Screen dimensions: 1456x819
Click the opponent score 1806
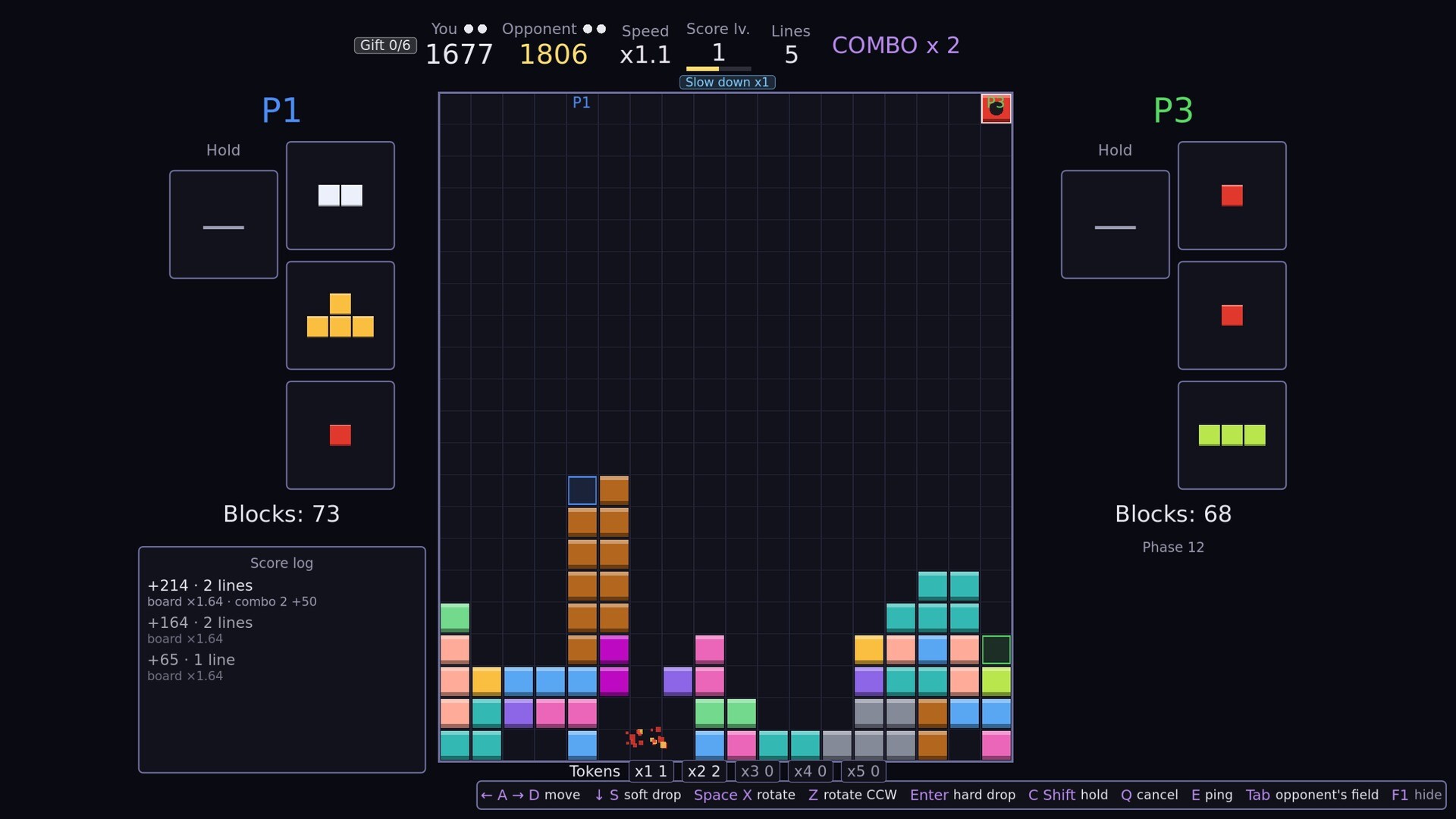(554, 55)
